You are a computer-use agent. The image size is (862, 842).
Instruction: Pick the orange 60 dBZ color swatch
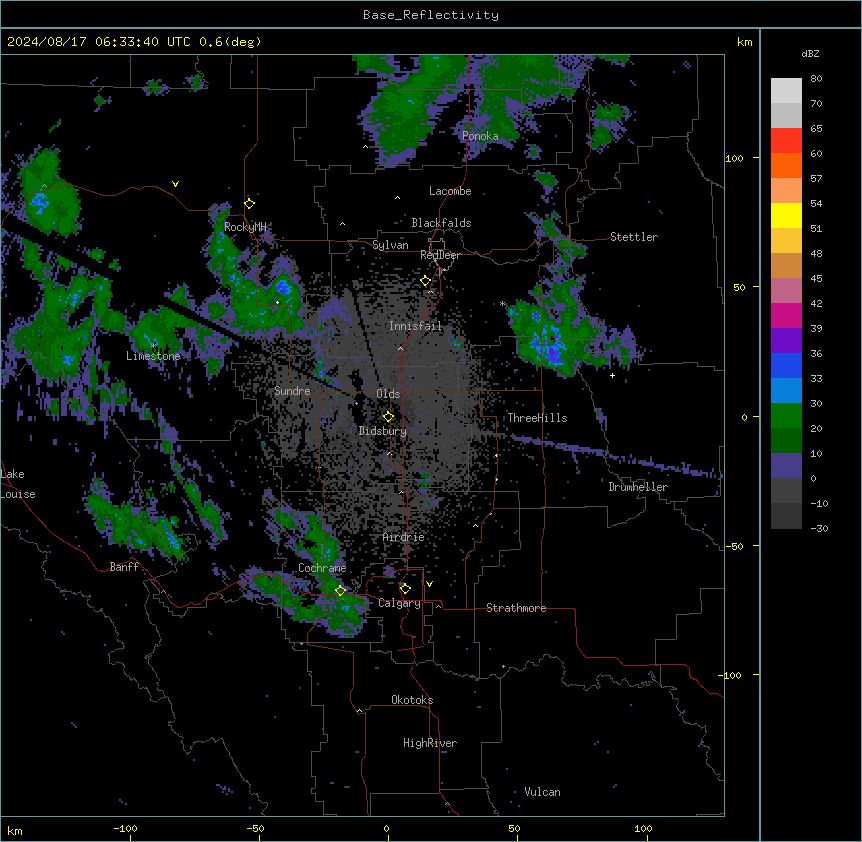click(786, 165)
